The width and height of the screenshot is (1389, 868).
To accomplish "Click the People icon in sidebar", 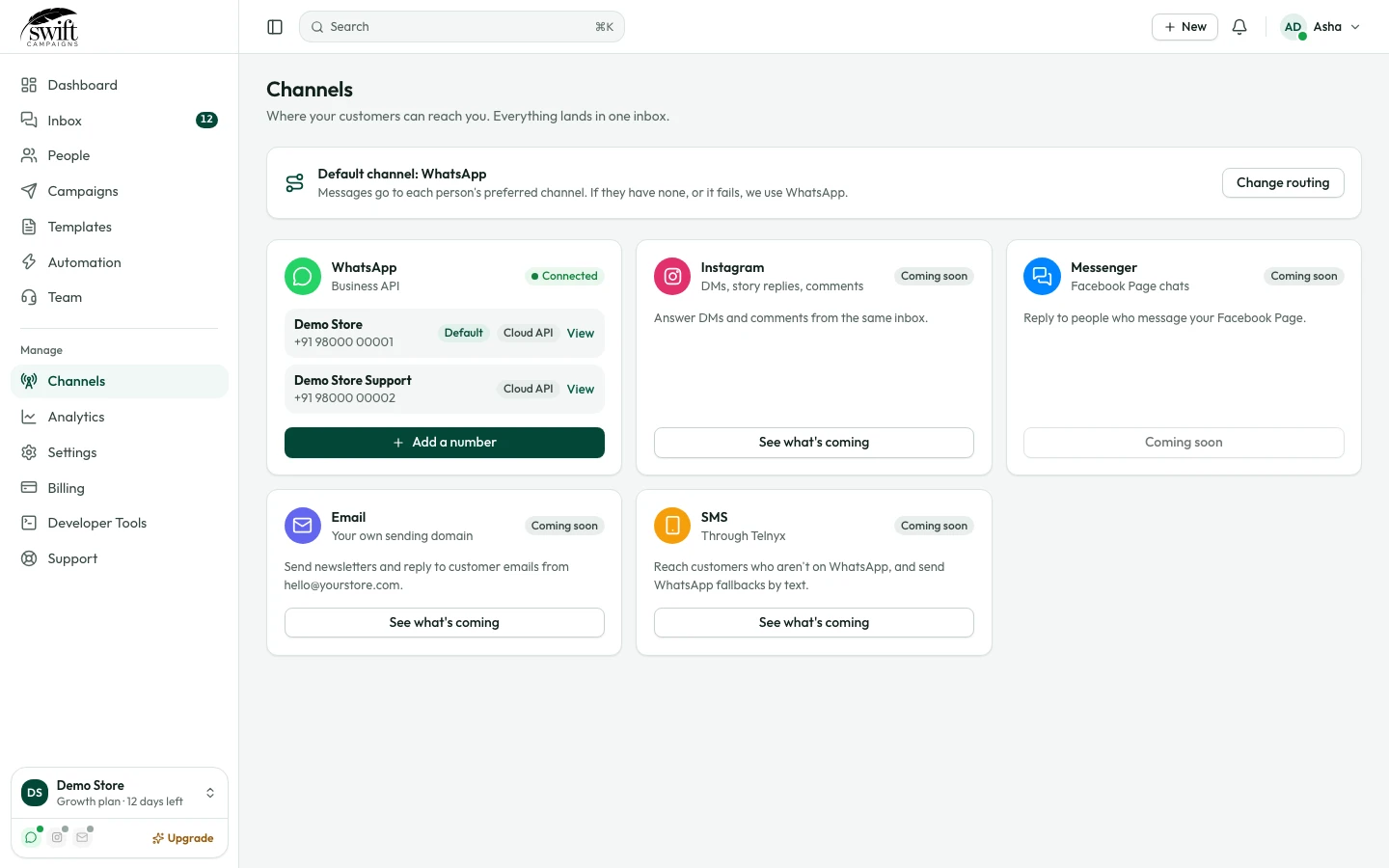I will [29, 155].
